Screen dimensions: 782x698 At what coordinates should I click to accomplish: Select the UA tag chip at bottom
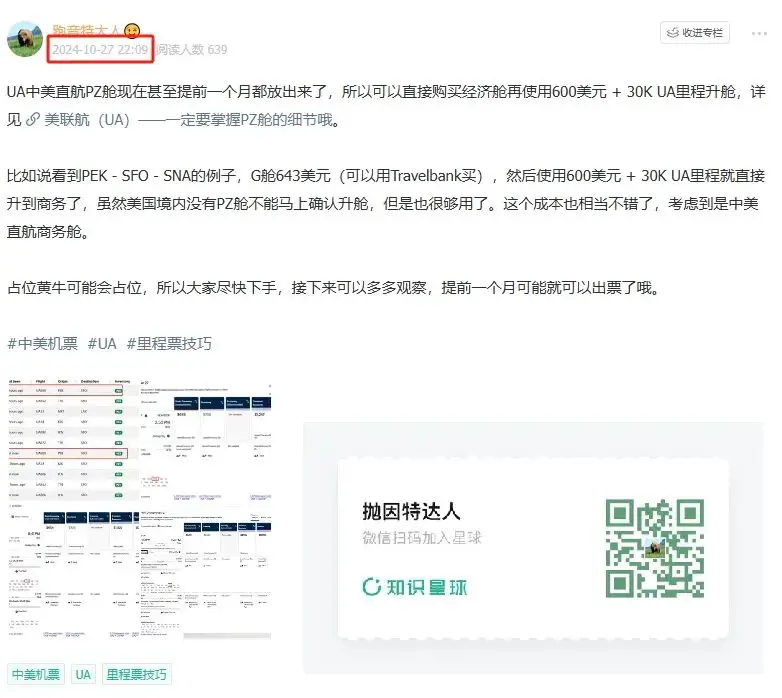(x=83, y=675)
